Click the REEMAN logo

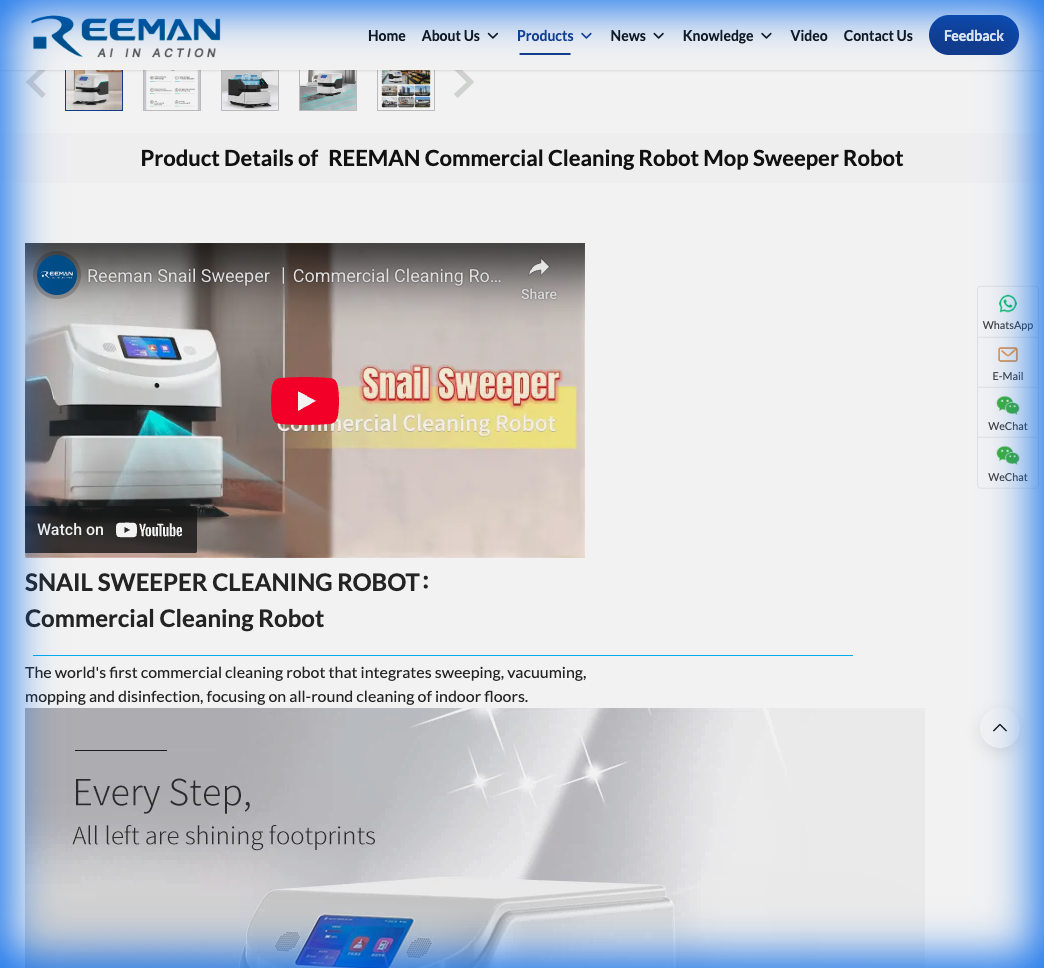[125, 36]
